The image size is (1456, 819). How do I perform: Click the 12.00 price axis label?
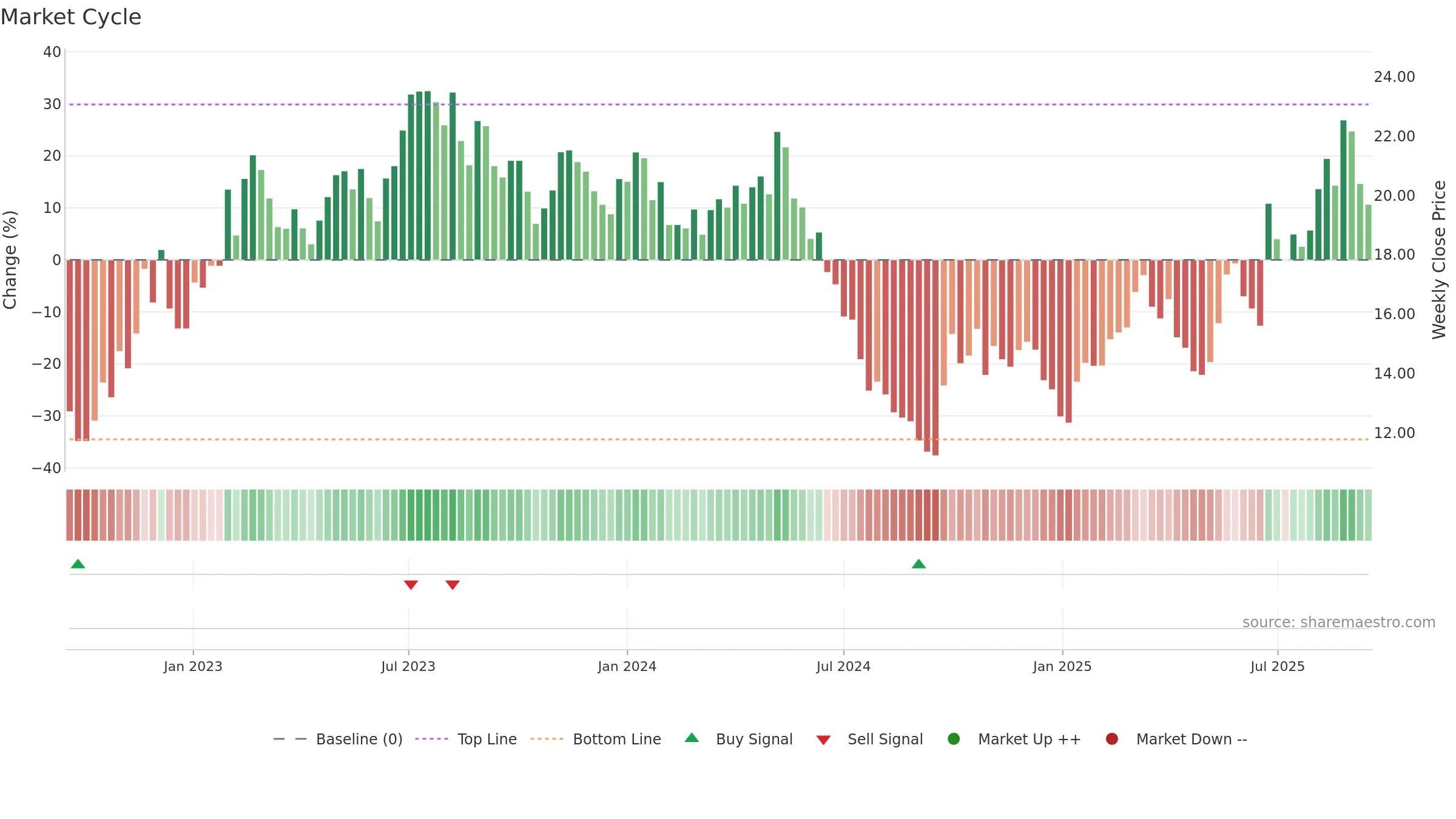1394,433
